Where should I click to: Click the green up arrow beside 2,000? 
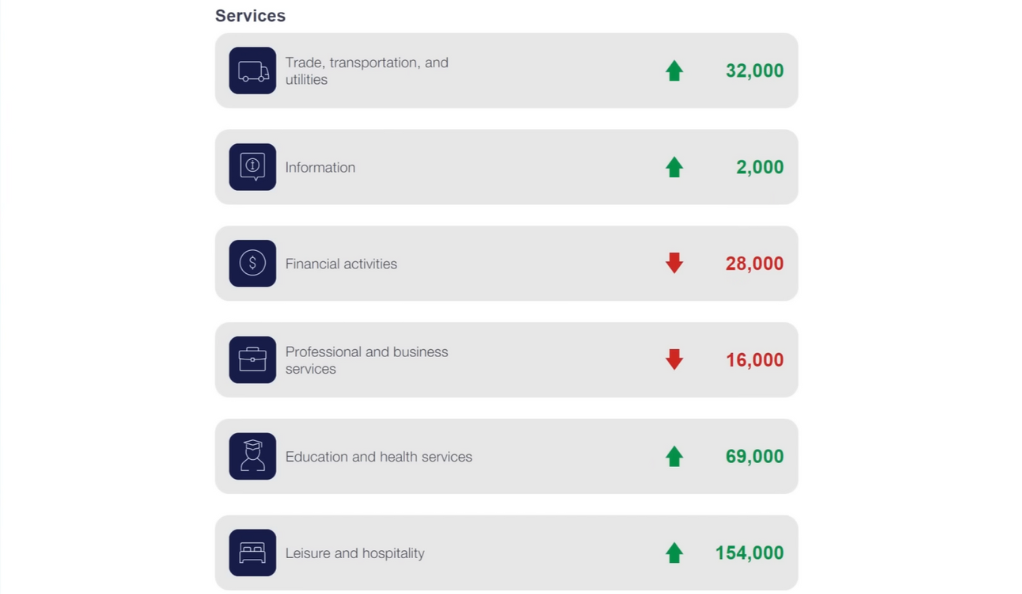coord(674,167)
